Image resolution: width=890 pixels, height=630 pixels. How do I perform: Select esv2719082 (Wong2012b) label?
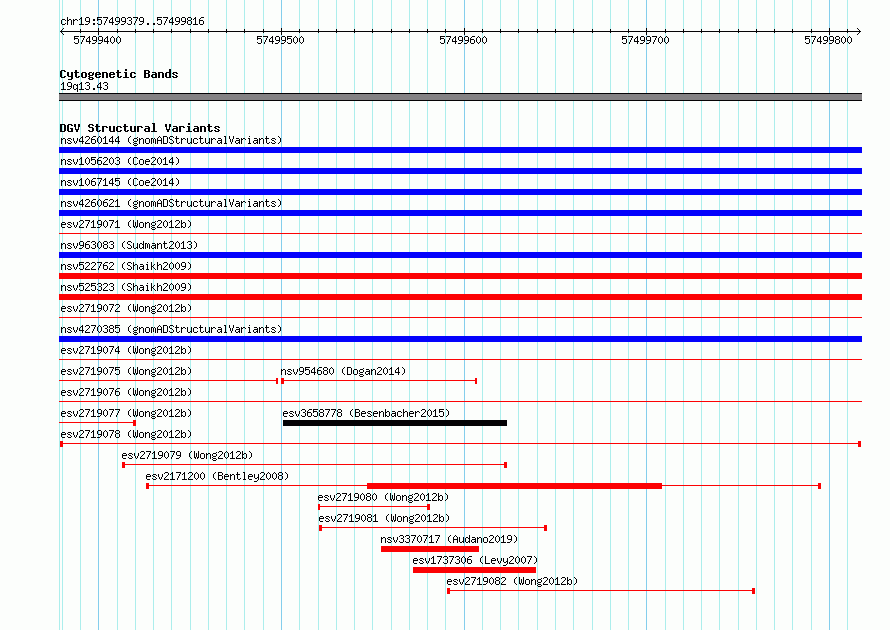(512, 581)
